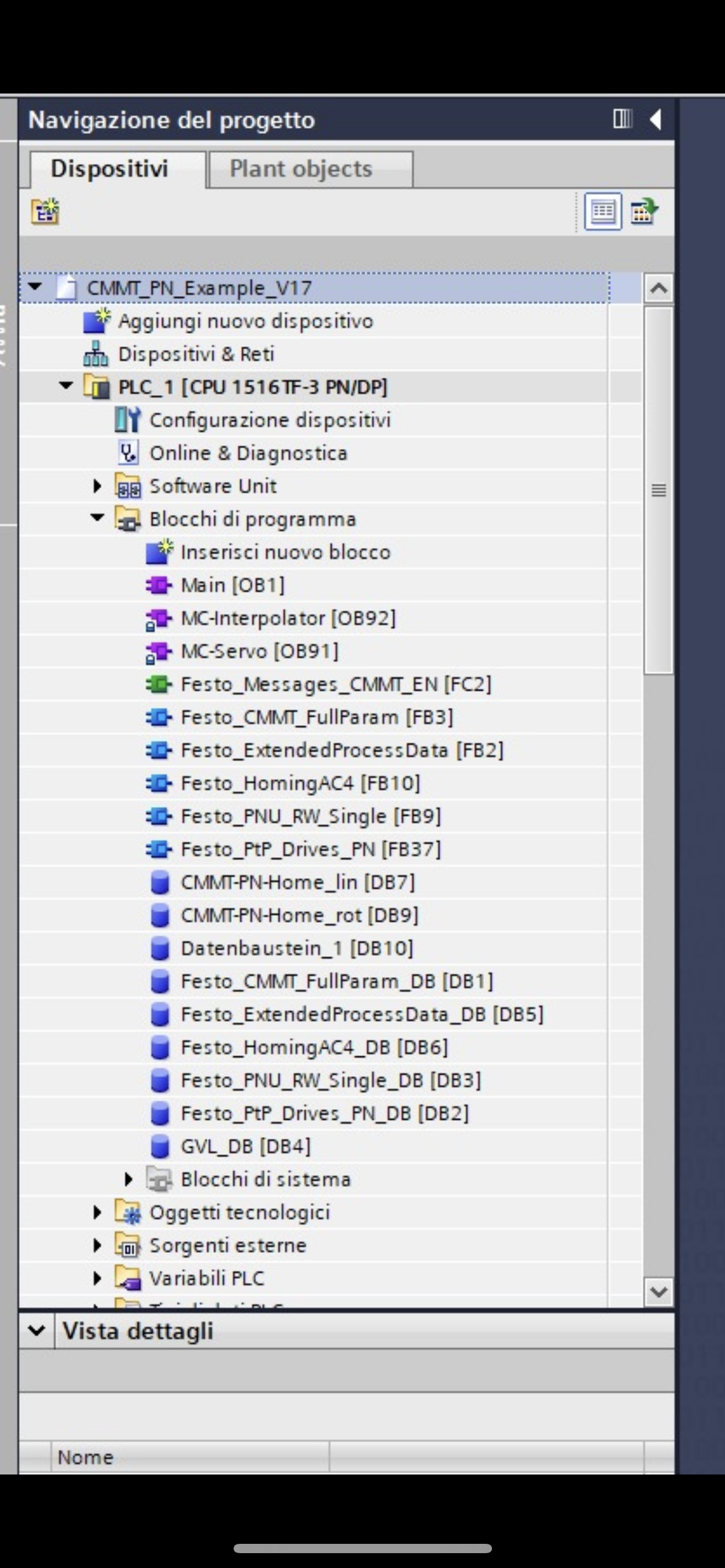Viewport: 725px width, 1568px height.
Task: Select Festo_CMMT_FullParam_DB [DB1]
Action: 336,981
